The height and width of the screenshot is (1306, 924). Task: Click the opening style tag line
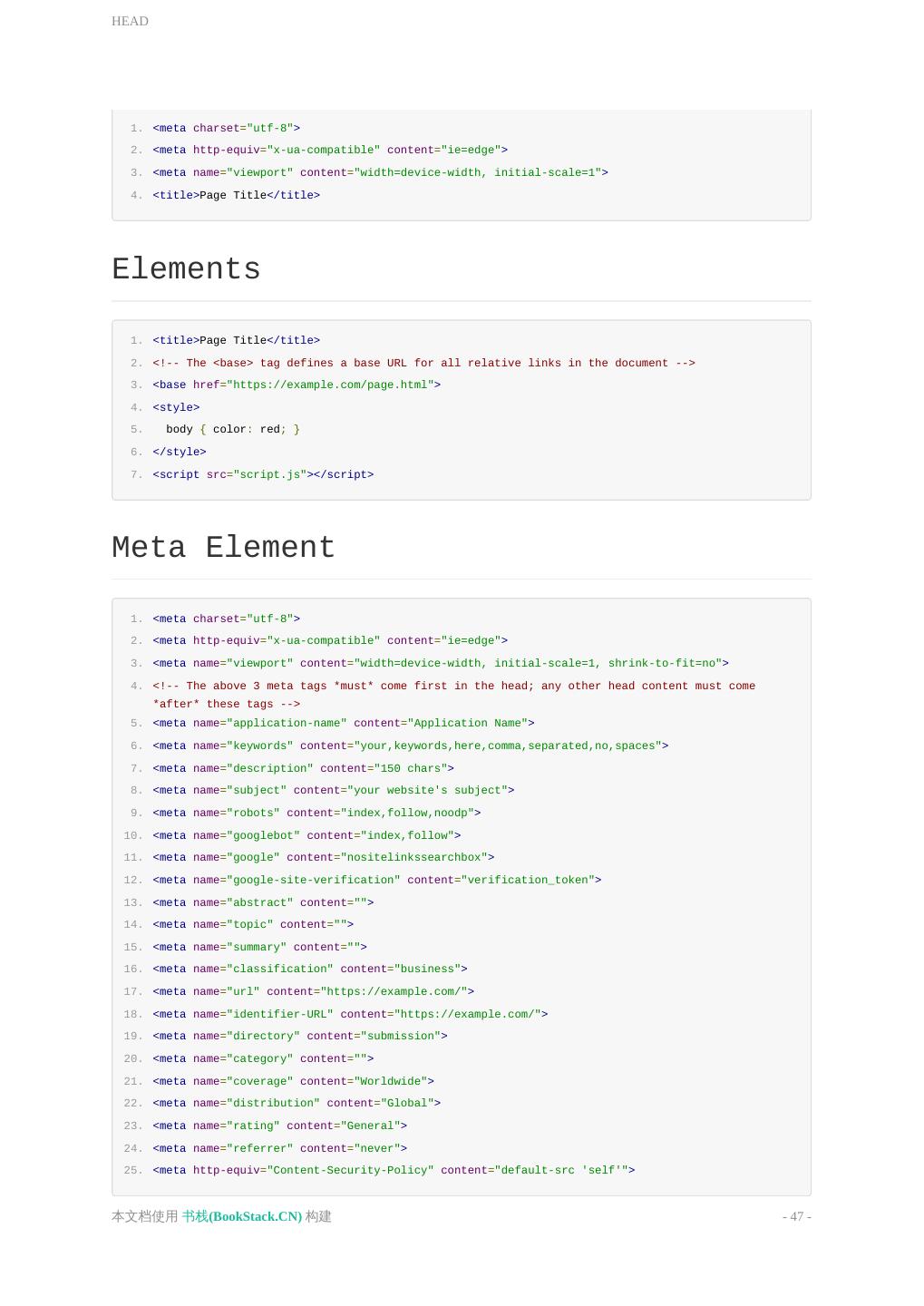click(176, 407)
